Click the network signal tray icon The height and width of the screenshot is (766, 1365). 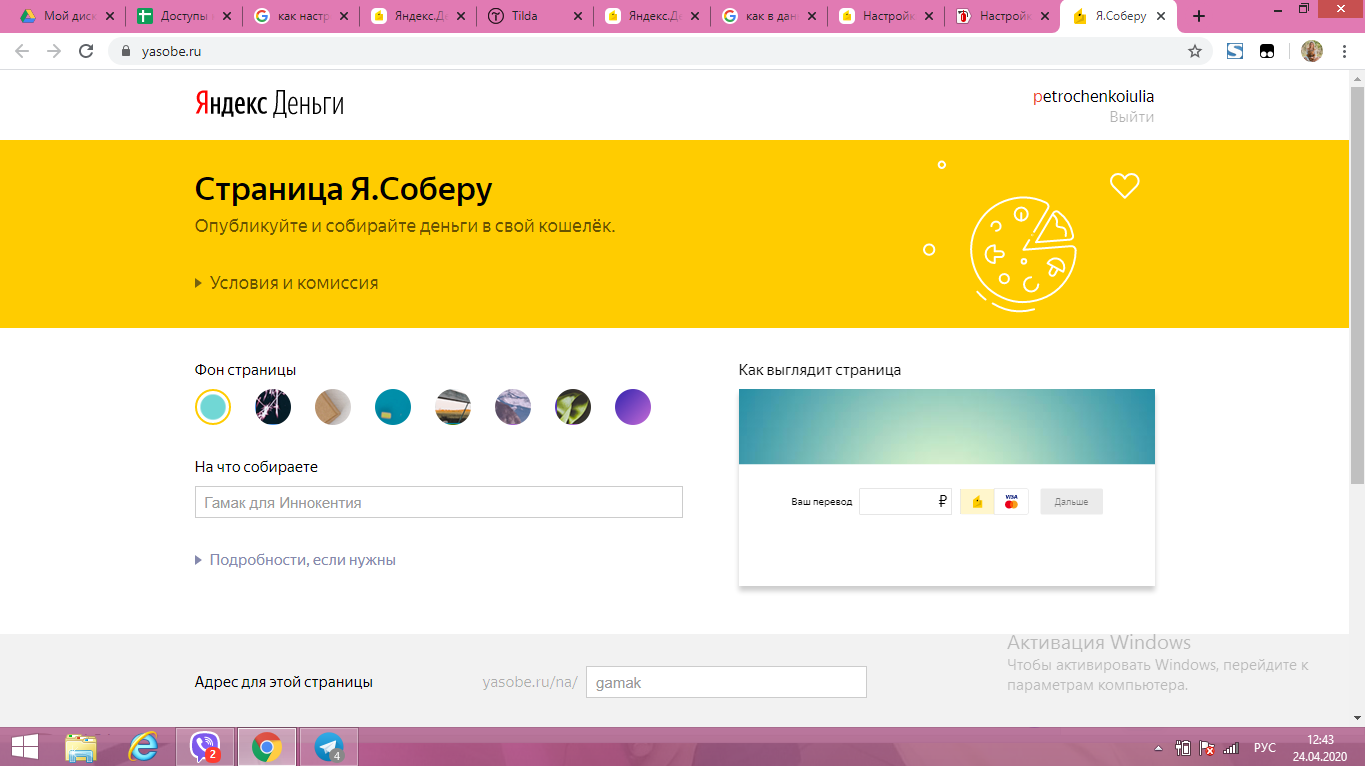point(1231,748)
